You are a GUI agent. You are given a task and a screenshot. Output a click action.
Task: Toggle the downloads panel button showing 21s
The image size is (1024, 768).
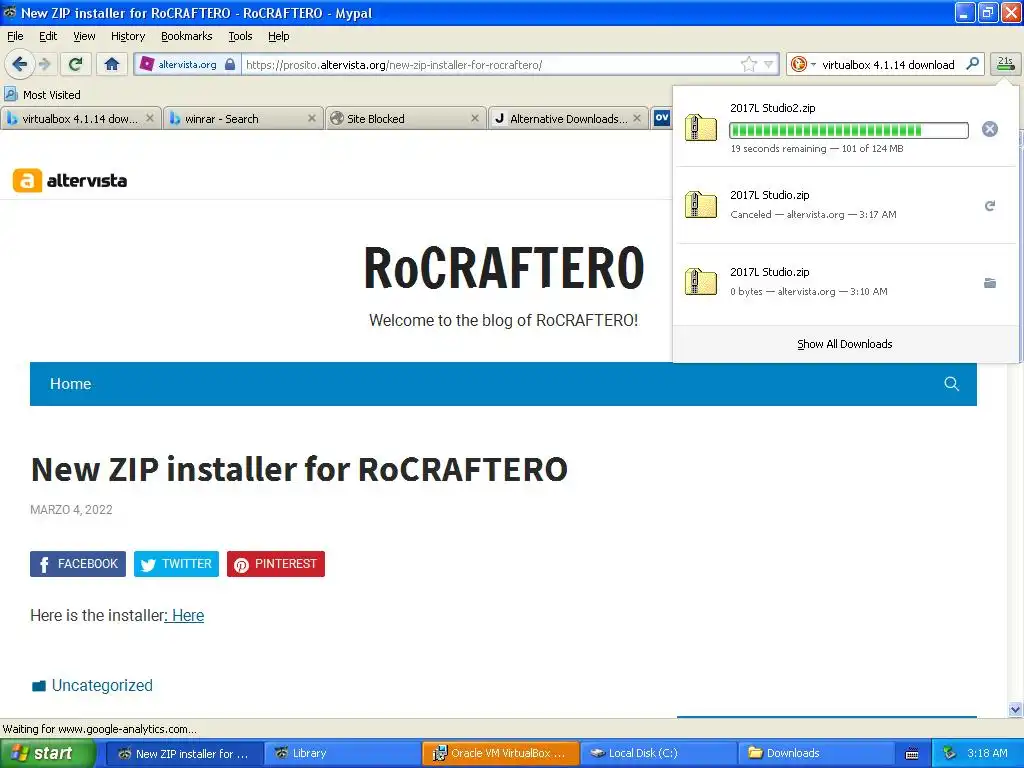coord(1005,64)
